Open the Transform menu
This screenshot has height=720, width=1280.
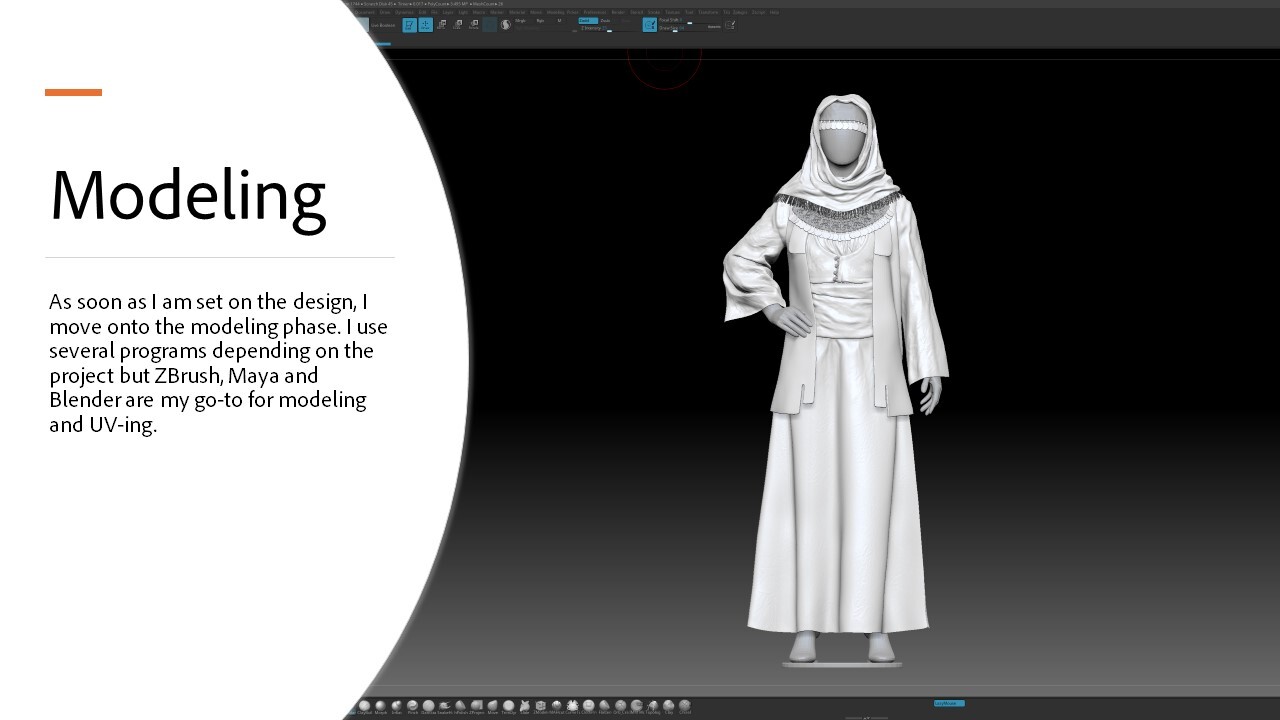[x=708, y=12]
